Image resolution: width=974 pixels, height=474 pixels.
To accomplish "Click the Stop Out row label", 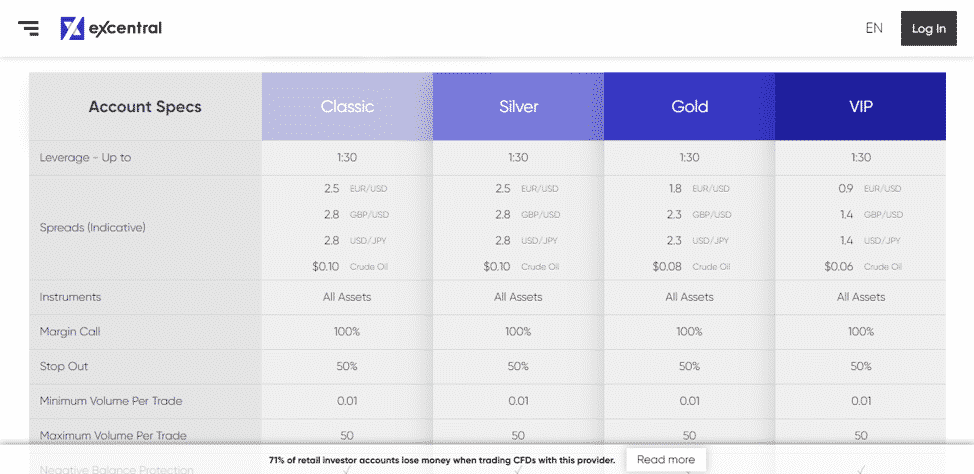I will (x=64, y=367).
